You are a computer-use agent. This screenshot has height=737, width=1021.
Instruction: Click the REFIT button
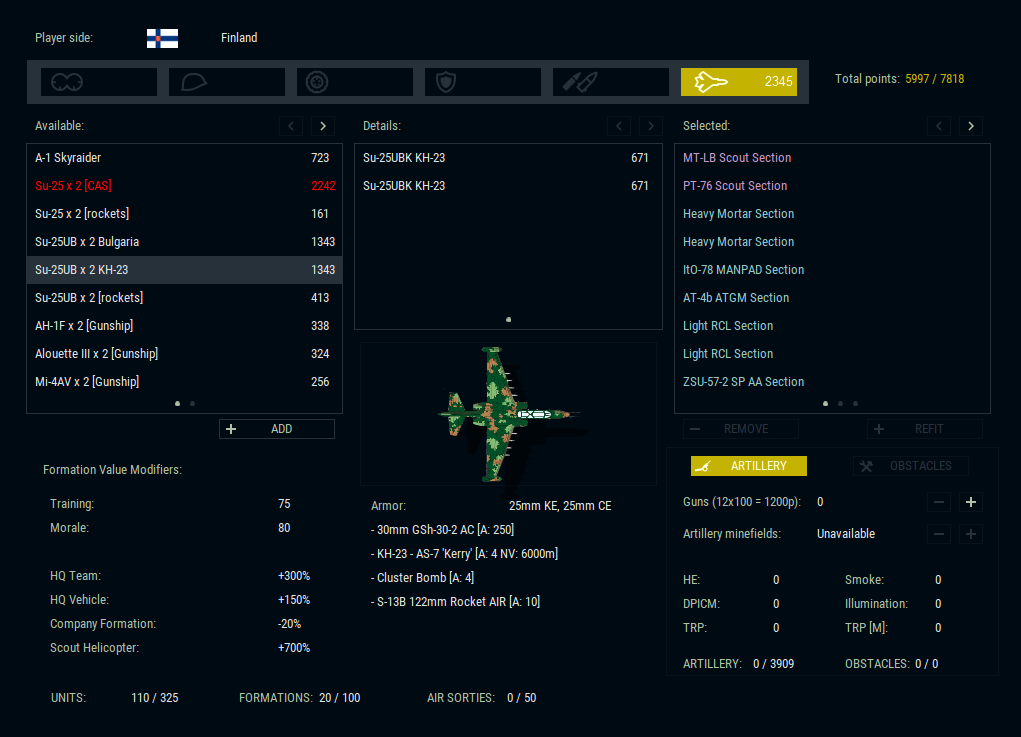point(925,429)
